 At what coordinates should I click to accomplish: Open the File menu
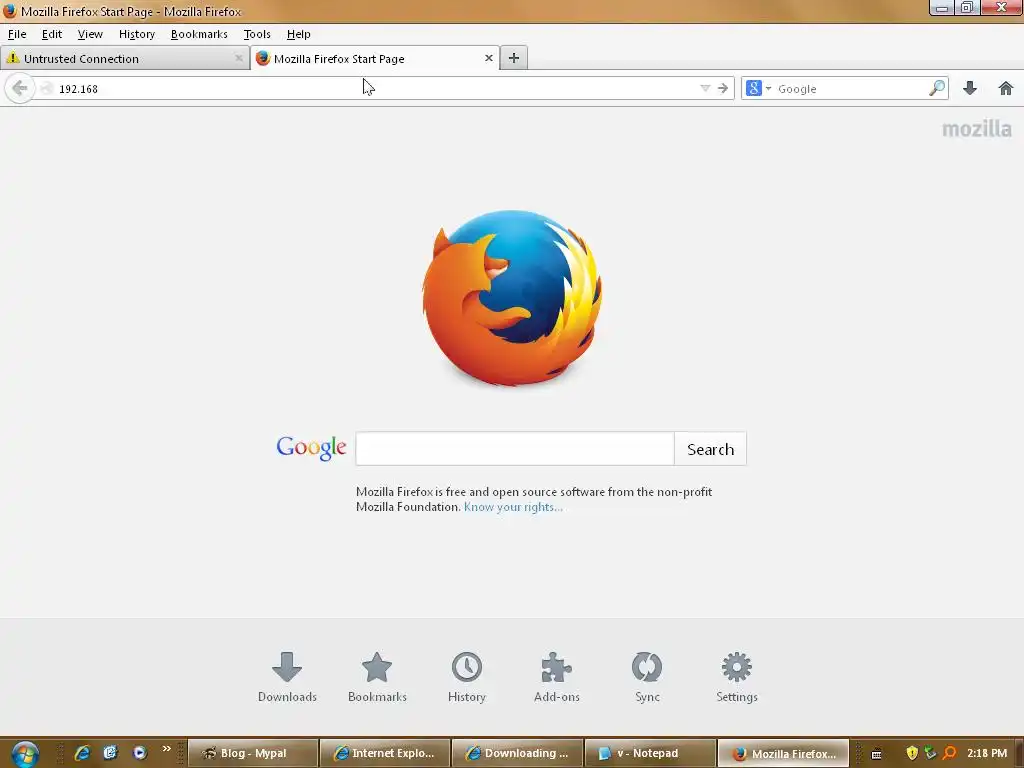[17, 34]
